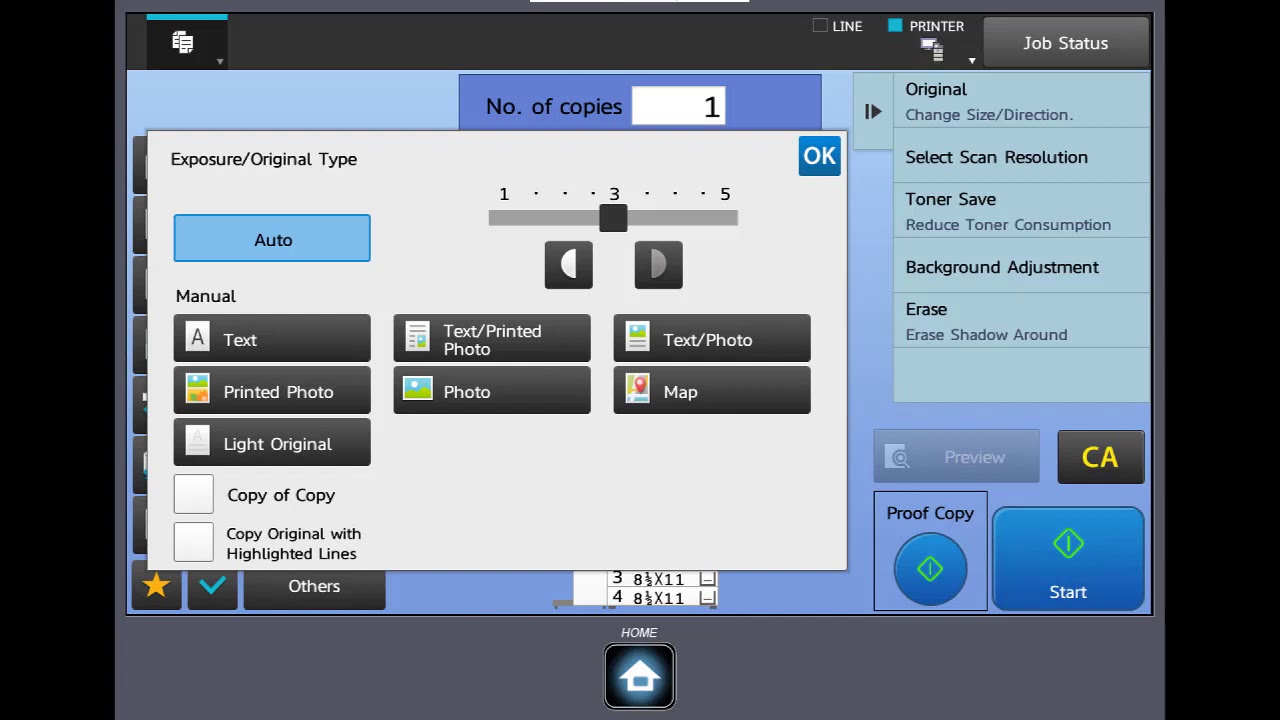The width and height of the screenshot is (1280, 720).
Task: Click the printer status icon
Action: pos(931,48)
